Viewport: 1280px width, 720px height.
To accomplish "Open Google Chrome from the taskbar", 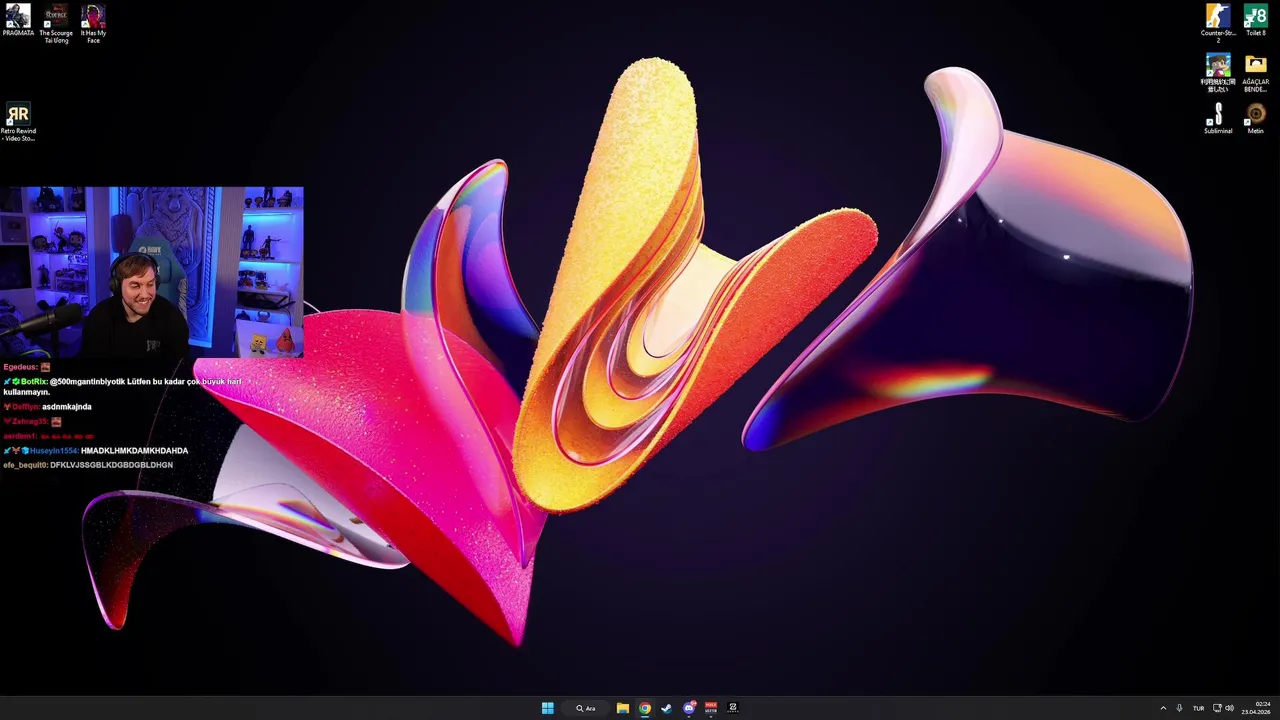I will tap(645, 708).
